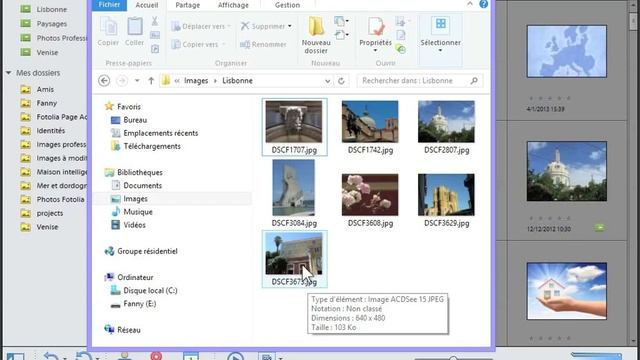Click the Coller ribbon icon
The image size is (640, 360).
click(x=134, y=31)
